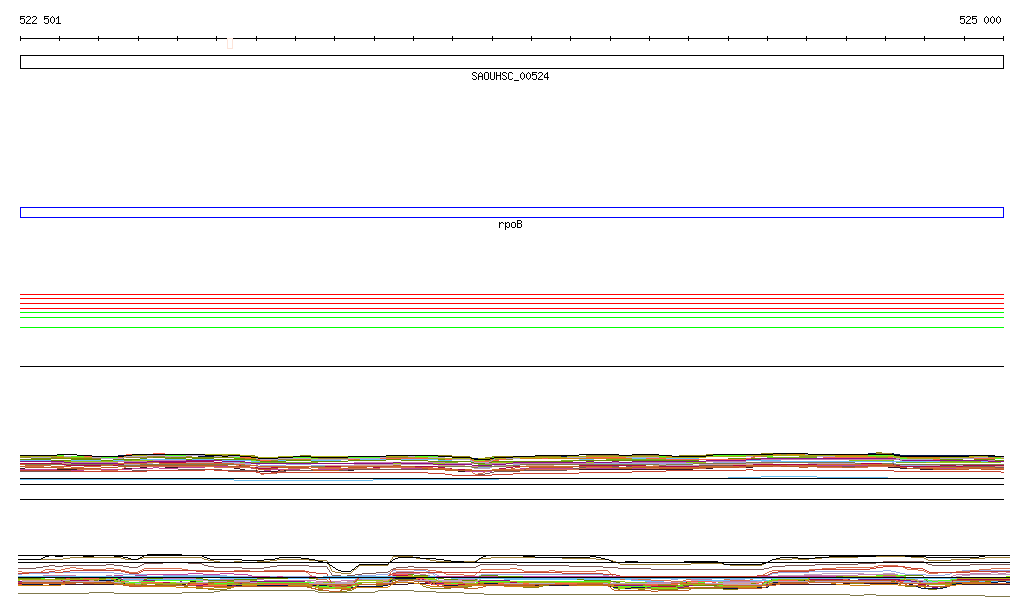Click the left blue edge of rpoB bar
1024x611 pixels.
[21, 212]
